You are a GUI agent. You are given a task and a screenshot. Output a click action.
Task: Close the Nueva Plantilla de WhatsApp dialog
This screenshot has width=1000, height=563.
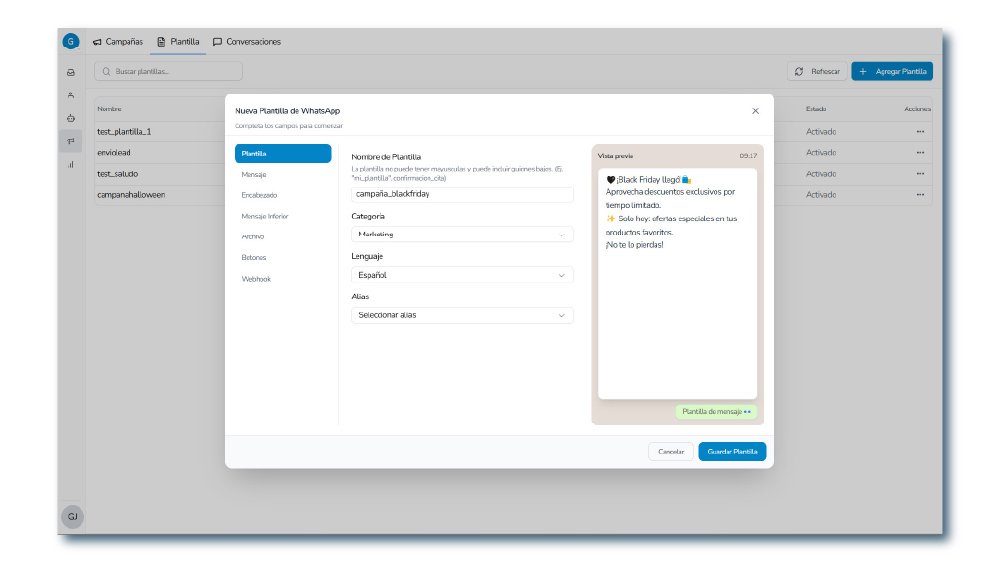(755, 111)
